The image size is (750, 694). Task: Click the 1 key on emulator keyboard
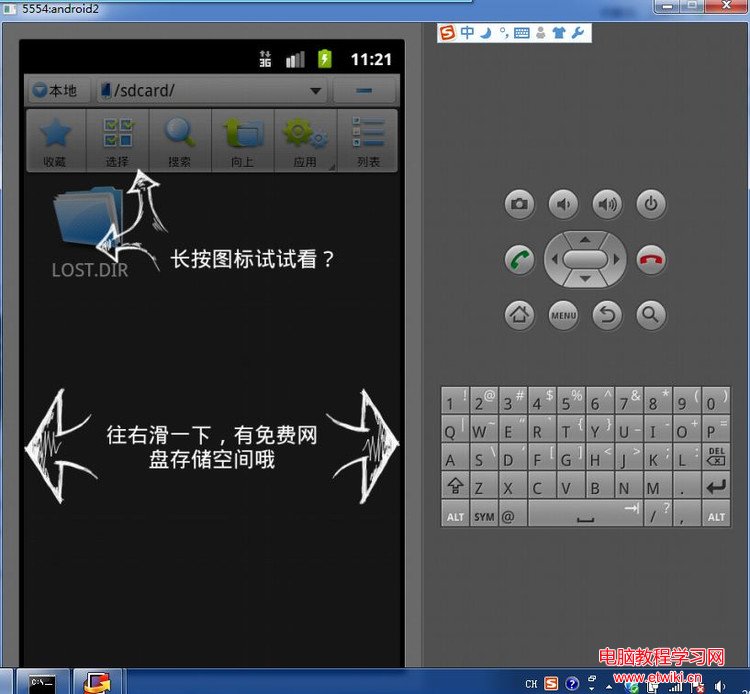click(455, 401)
